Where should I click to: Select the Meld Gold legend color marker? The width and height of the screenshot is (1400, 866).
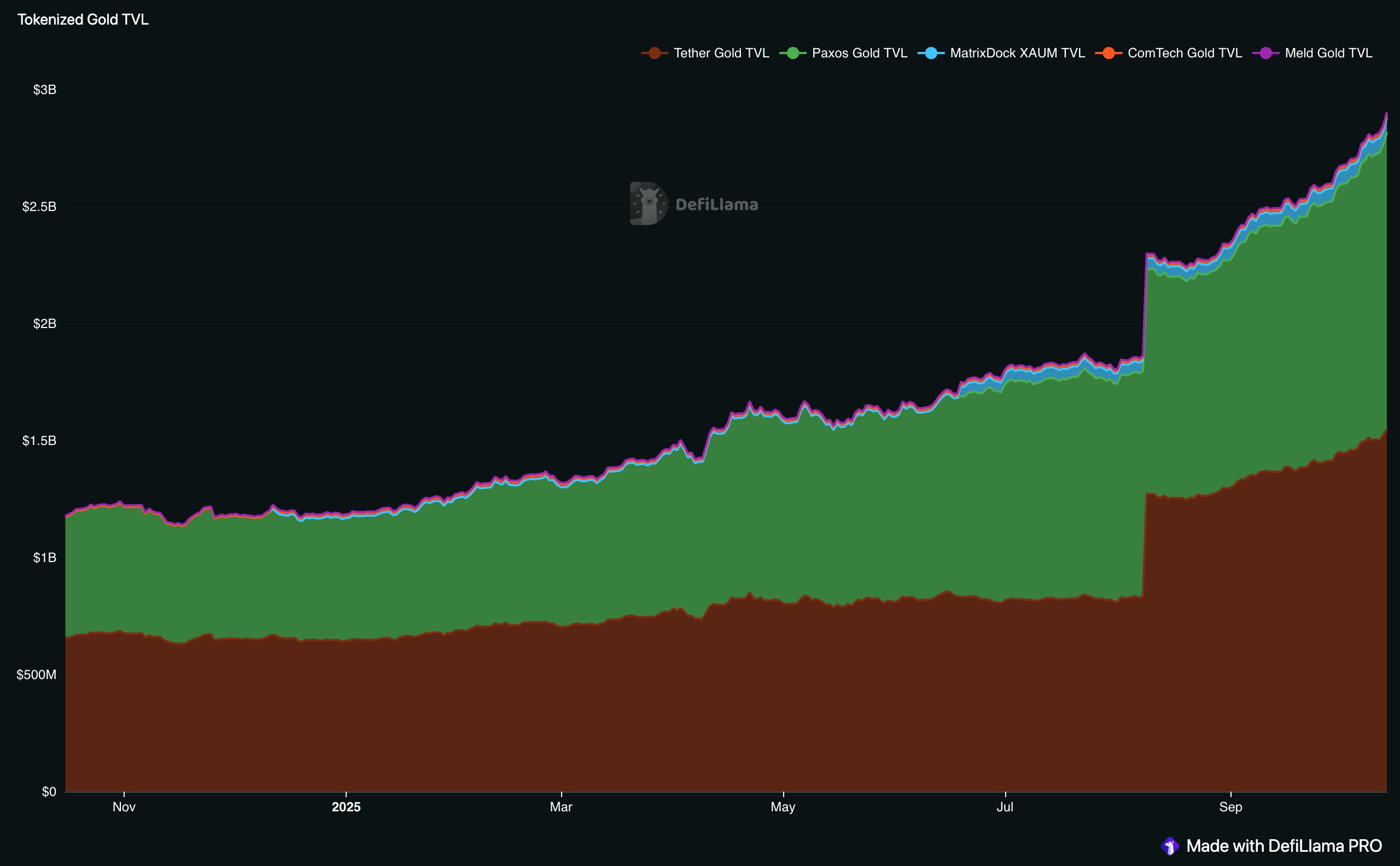1265,52
